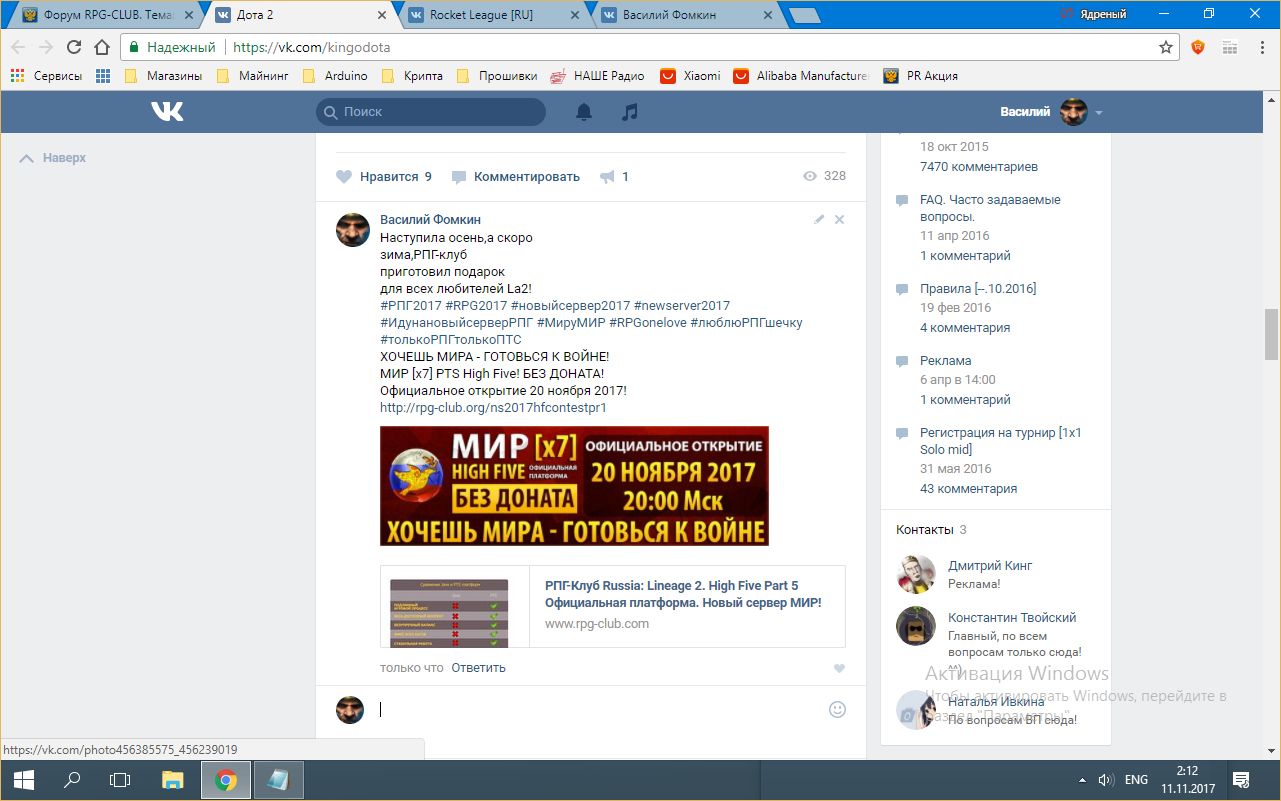
Task: Open the Xiaomi bookmark
Action: click(x=690, y=76)
